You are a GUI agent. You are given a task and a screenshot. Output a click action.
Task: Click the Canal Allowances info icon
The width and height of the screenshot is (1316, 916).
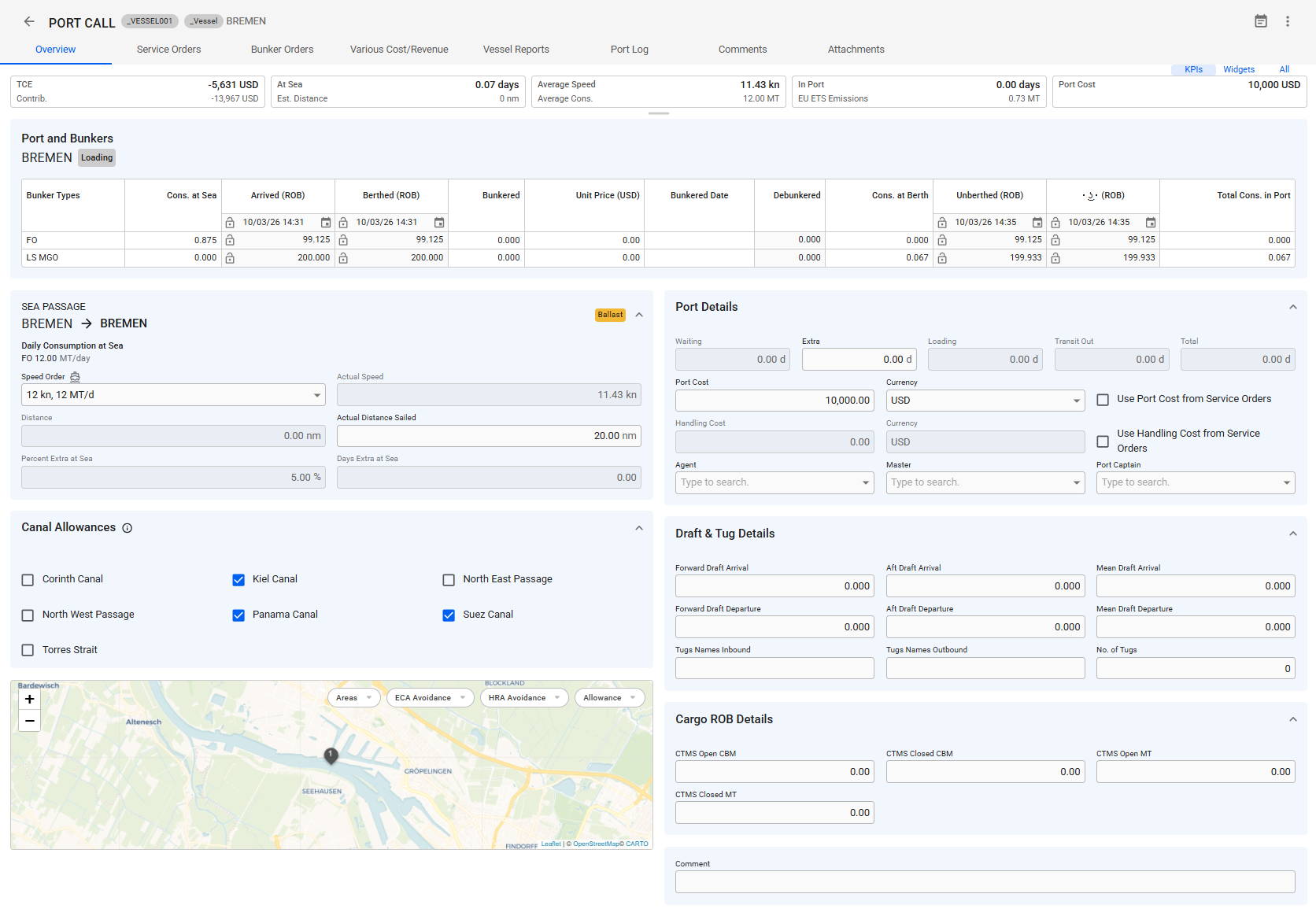click(x=128, y=528)
